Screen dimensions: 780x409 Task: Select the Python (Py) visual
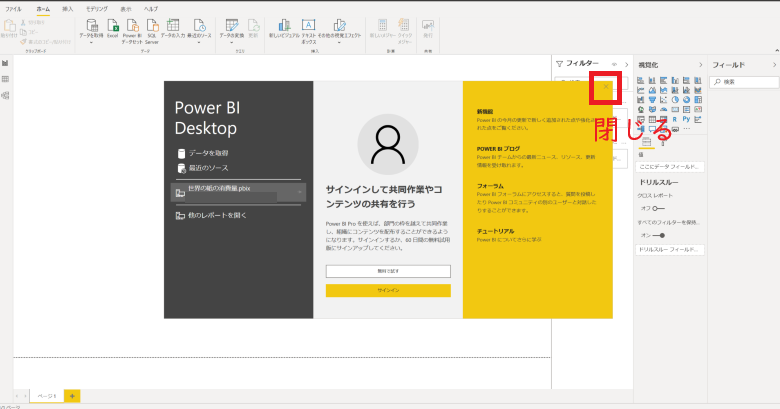click(686, 119)
